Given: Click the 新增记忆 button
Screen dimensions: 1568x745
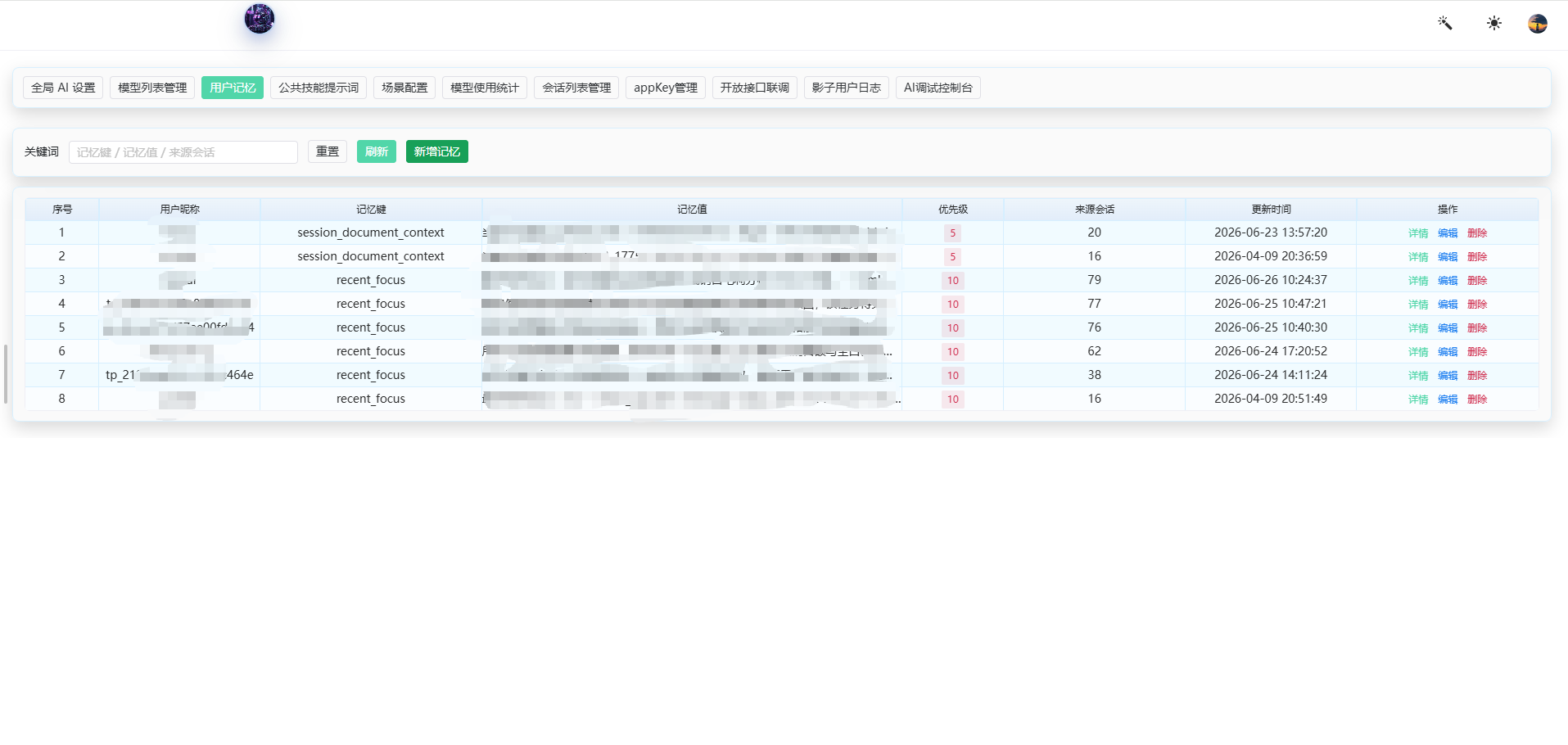Looking at the screenshot, I should [437, 151].
